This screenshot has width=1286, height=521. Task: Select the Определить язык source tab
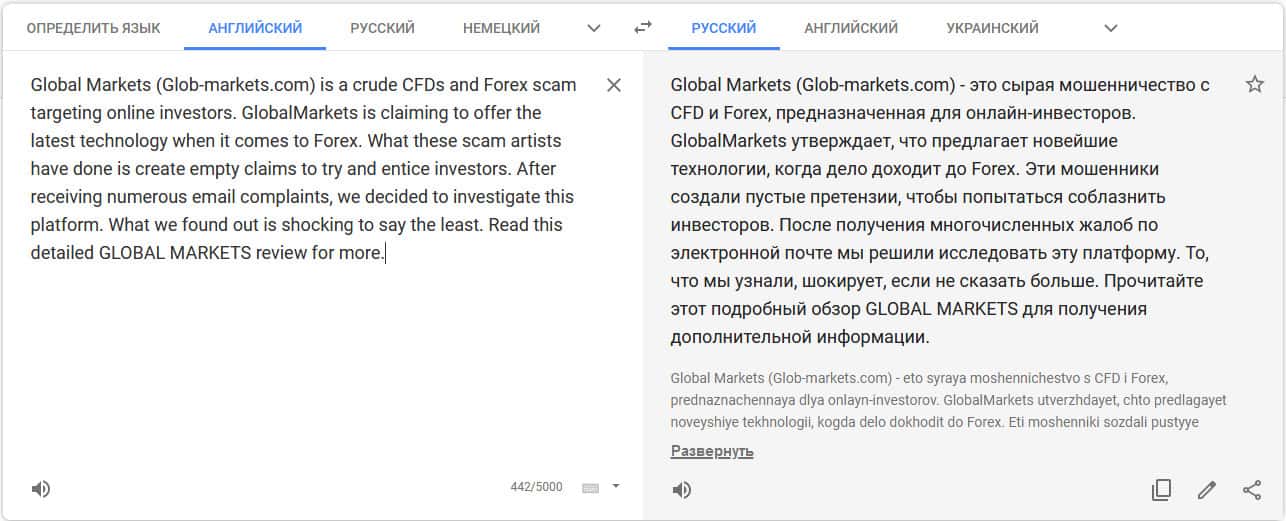[x=93, y=28]
